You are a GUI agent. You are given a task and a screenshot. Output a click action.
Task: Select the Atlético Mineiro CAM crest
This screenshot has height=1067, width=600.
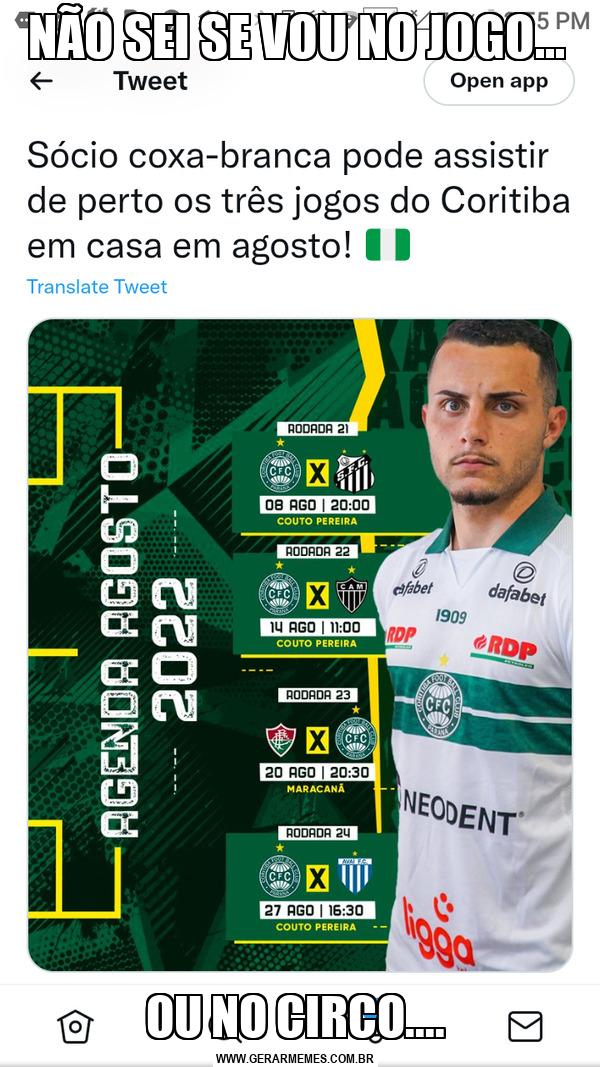(352, 595)
